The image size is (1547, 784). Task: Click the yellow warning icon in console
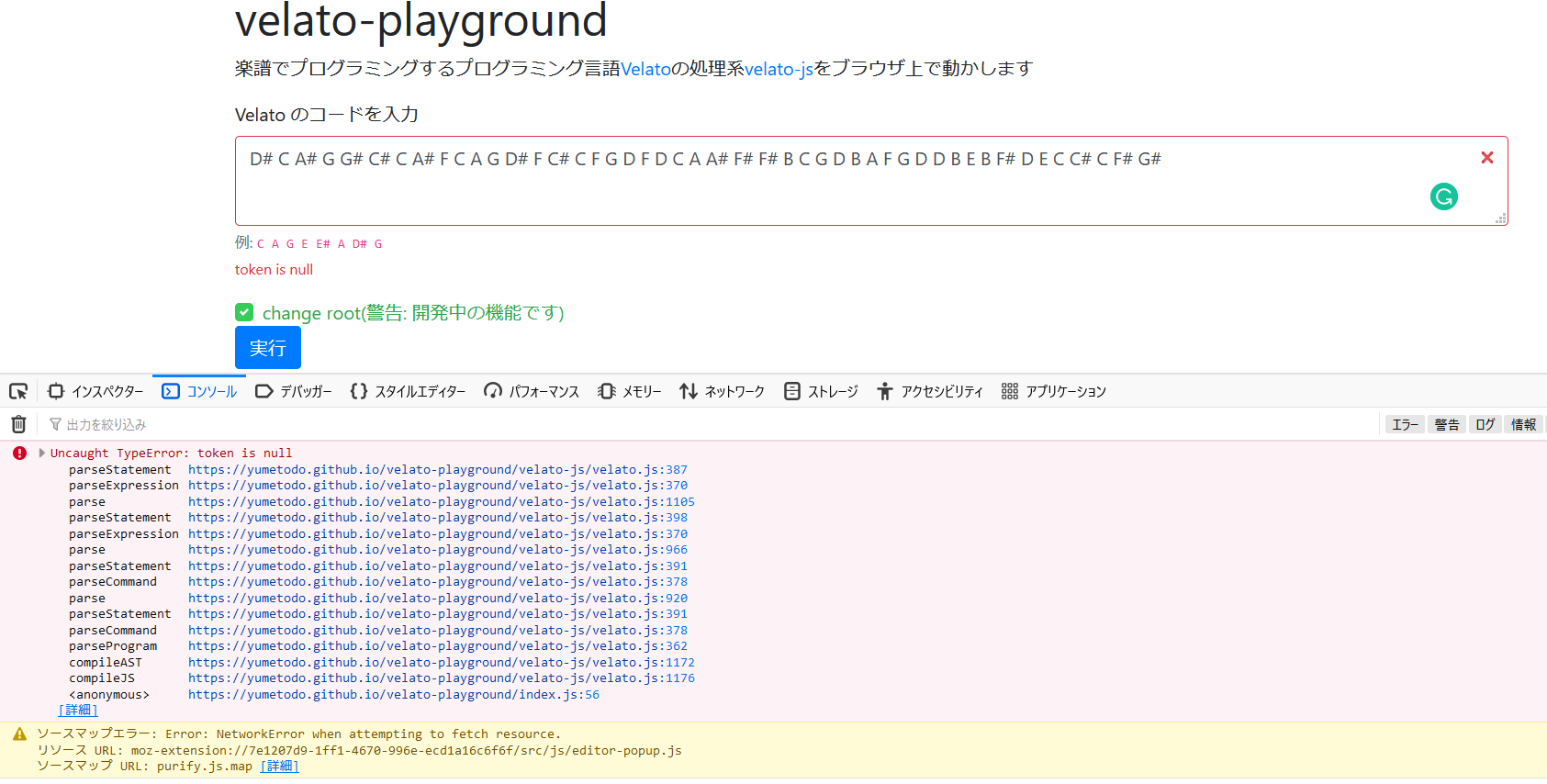click(x=19, y=734)
